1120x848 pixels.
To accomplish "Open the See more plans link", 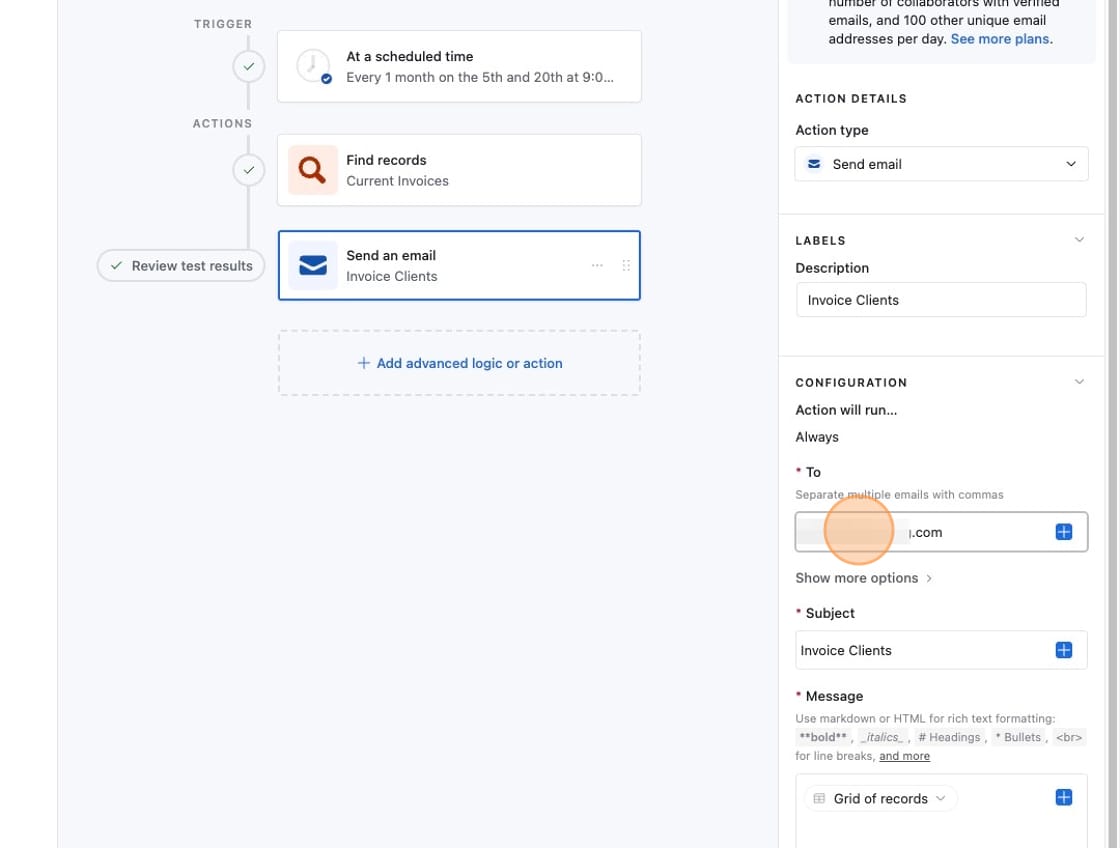I will pos(999,38).
